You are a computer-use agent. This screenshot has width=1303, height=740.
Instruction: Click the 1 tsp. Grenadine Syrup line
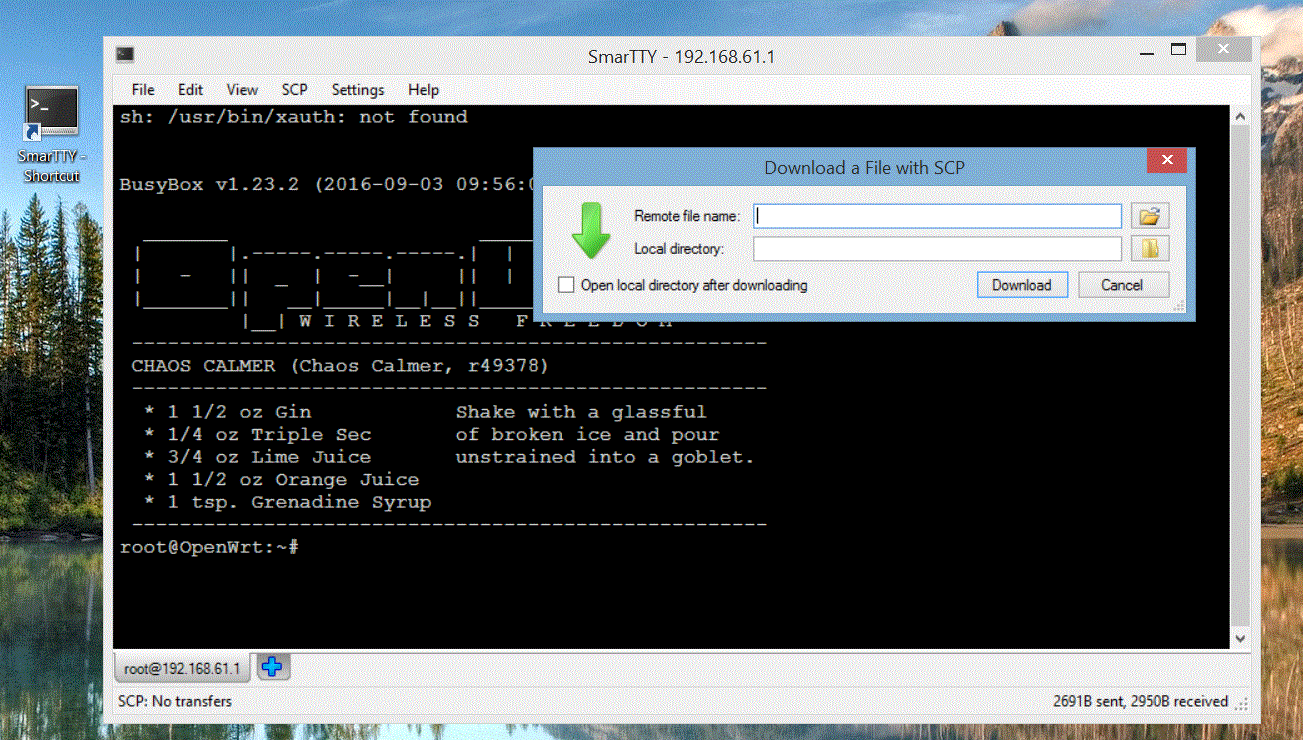pyautogui.click(x=287, y=502)
